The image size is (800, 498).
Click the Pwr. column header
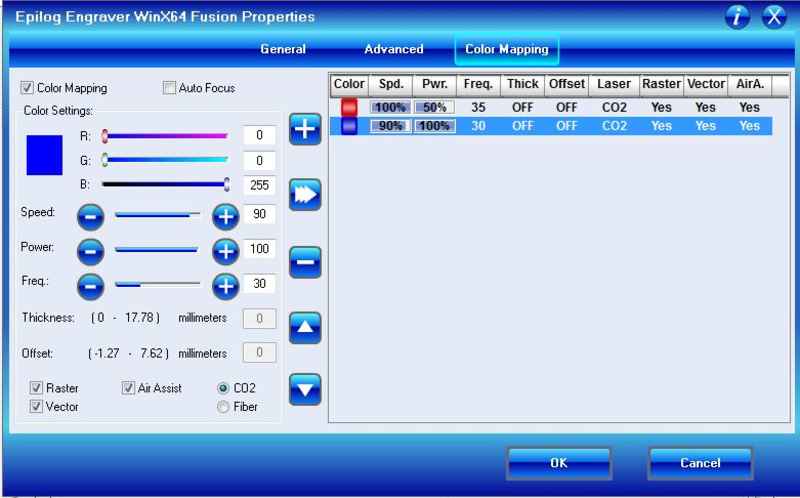(x=435, y=85)
